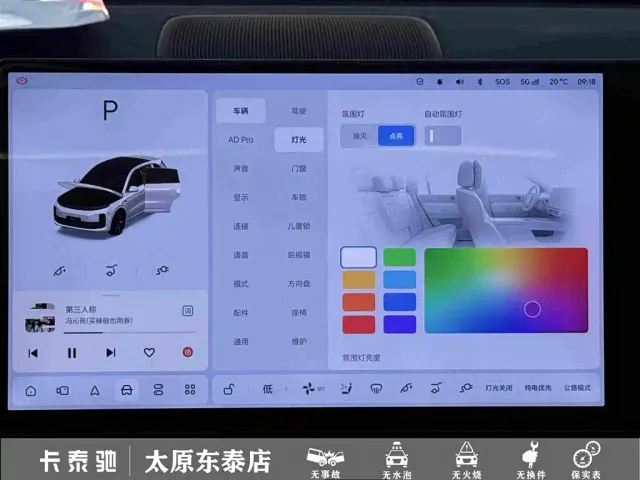Tap the hood open icon in the quick bar

406,388
